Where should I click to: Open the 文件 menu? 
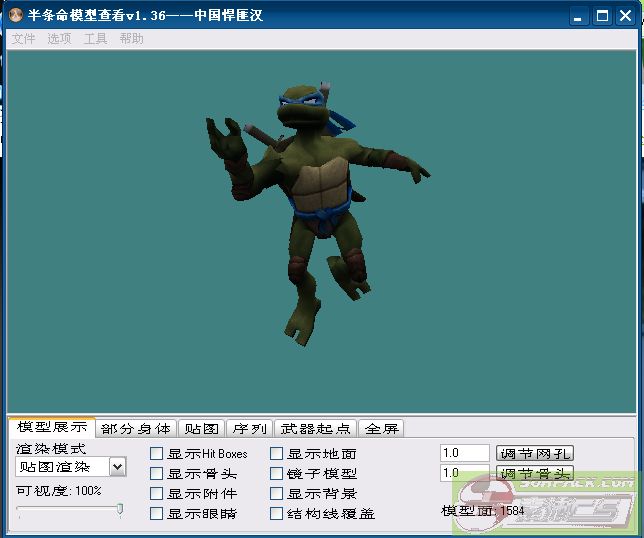[23, 39]
